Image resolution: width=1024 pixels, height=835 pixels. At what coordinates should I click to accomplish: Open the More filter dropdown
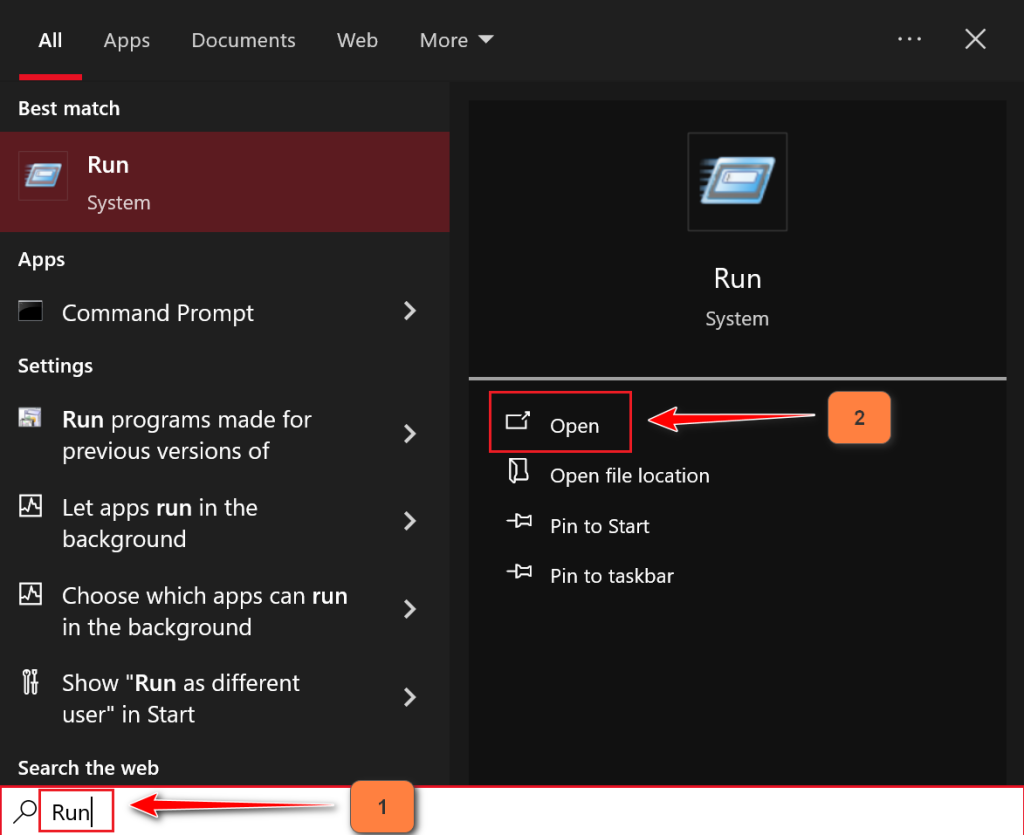(456, 40)
